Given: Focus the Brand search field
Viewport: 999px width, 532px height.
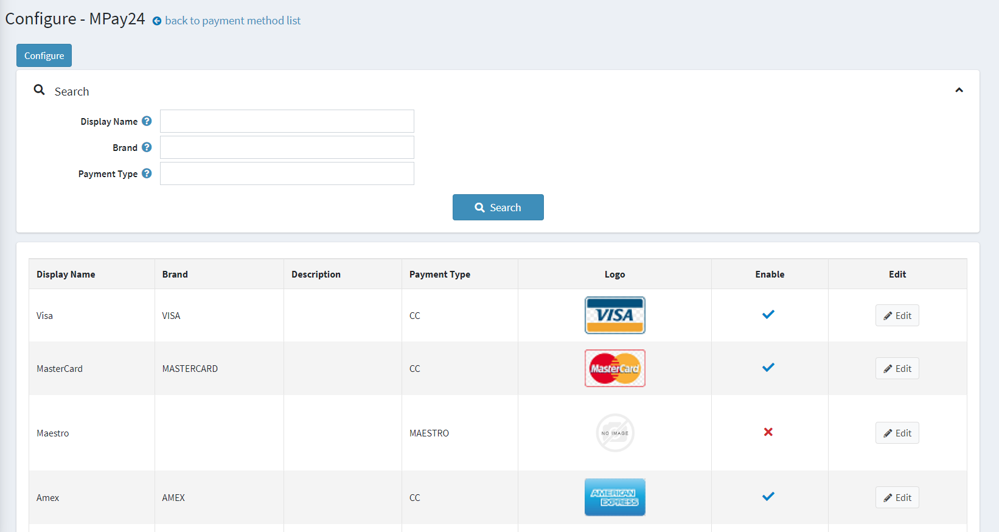Looking at the screenshot, I should click(287, 147).
